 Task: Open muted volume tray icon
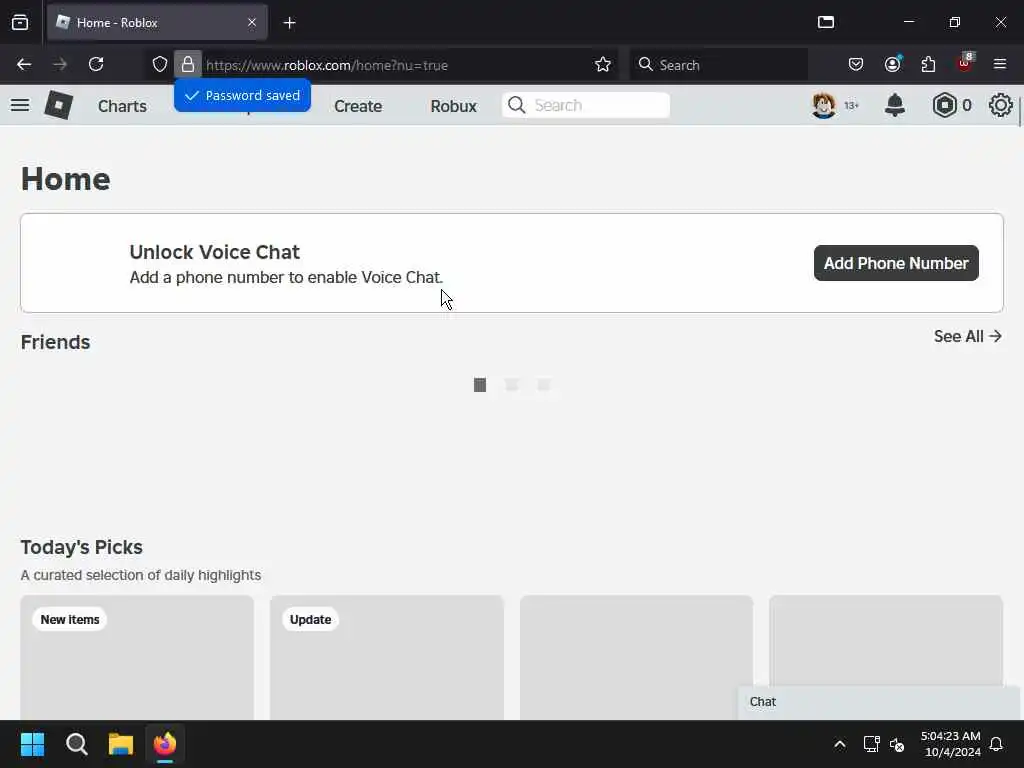tap(897, 744)
